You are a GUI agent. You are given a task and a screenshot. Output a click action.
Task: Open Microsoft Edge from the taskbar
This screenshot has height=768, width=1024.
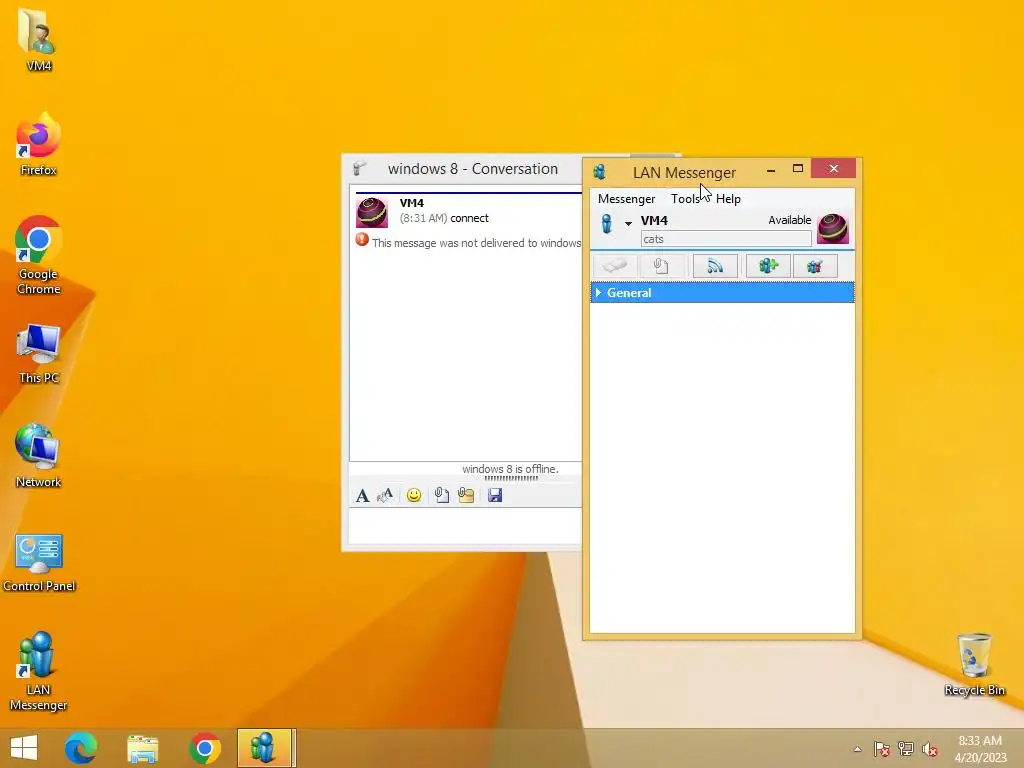81,748
